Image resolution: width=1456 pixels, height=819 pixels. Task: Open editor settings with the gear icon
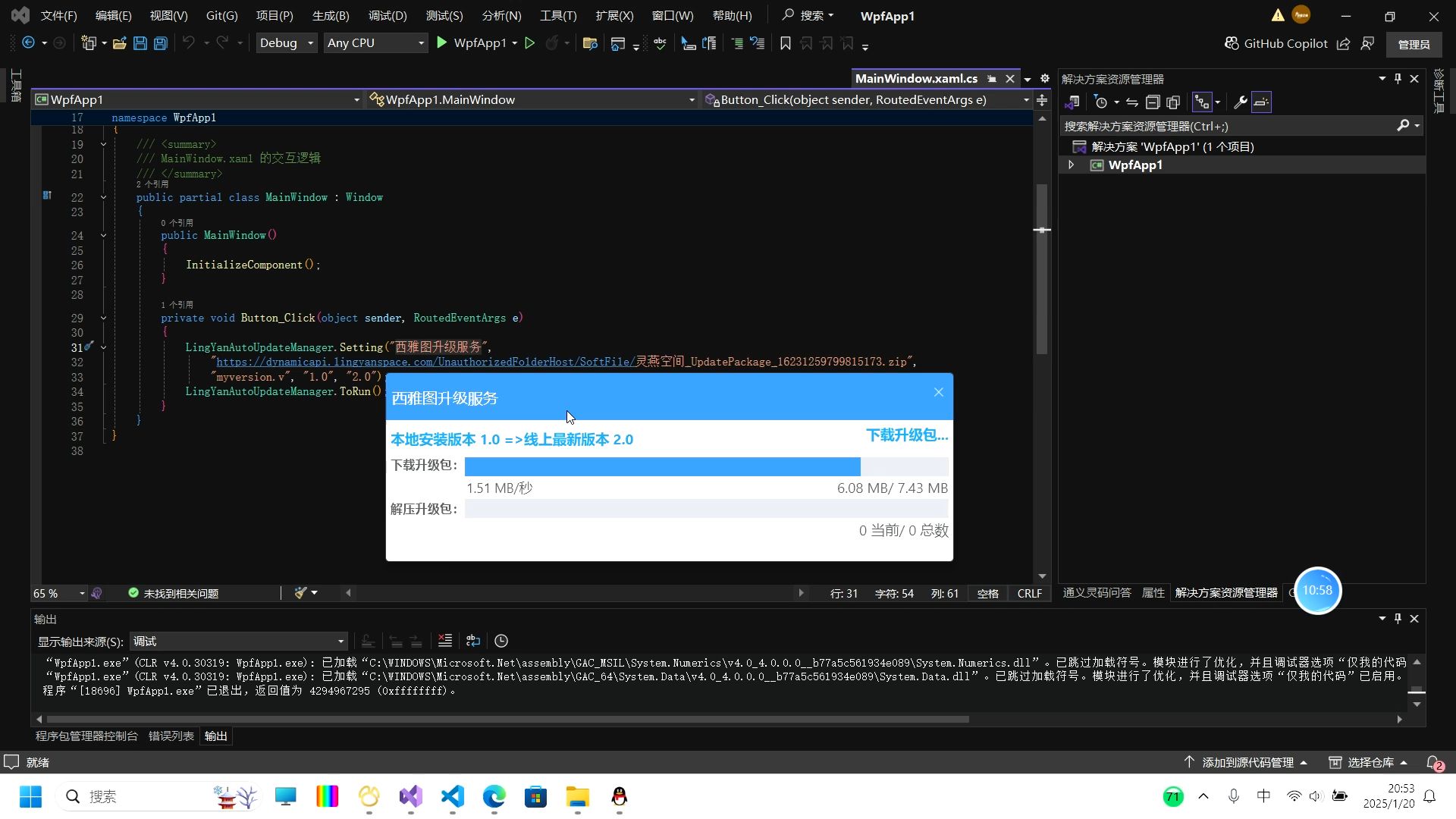pyautogui.click(x=1044, y=78)
